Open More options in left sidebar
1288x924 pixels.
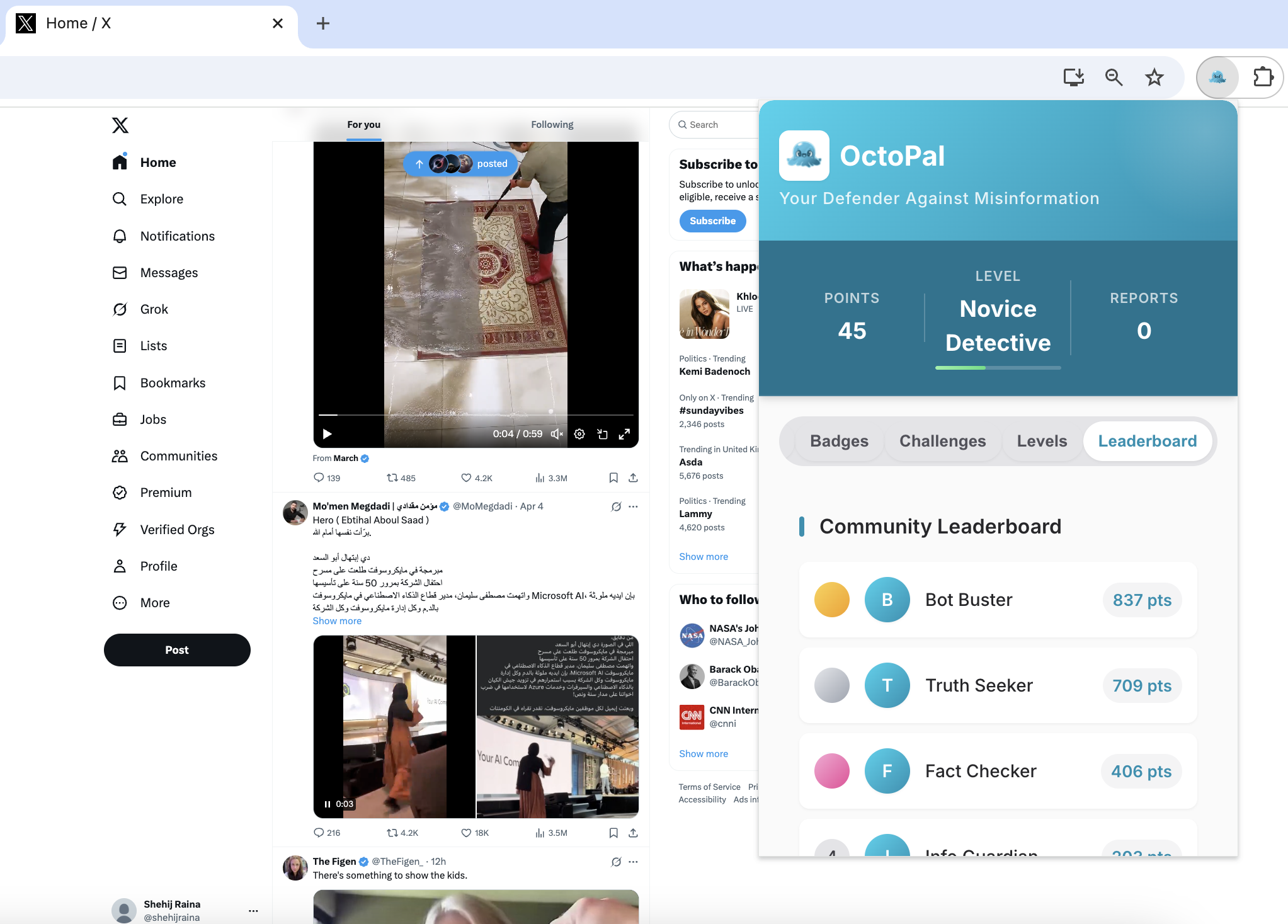pos(155,603)
